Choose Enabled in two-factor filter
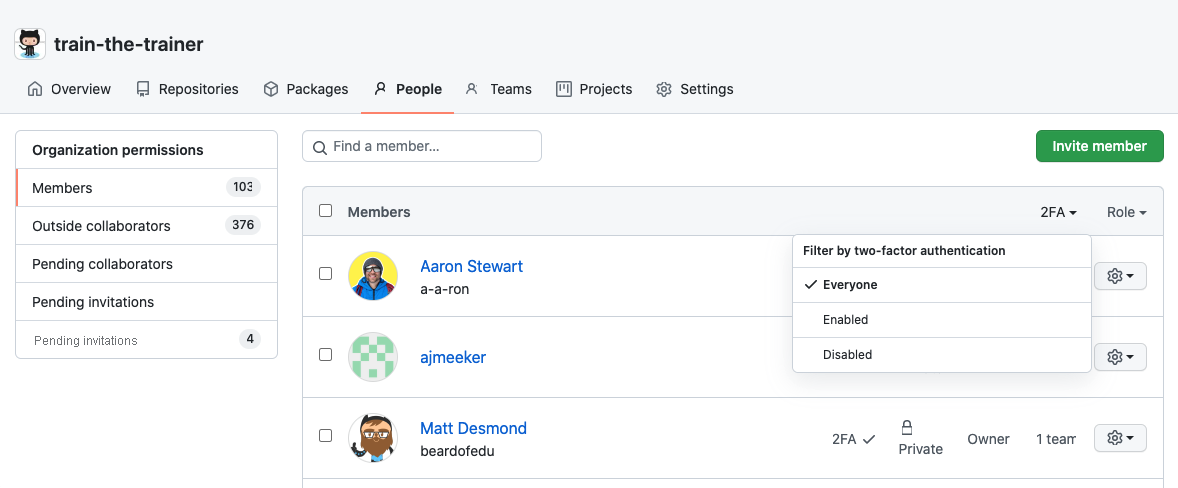Viewport: 1178px width, 488px height. 845,320
